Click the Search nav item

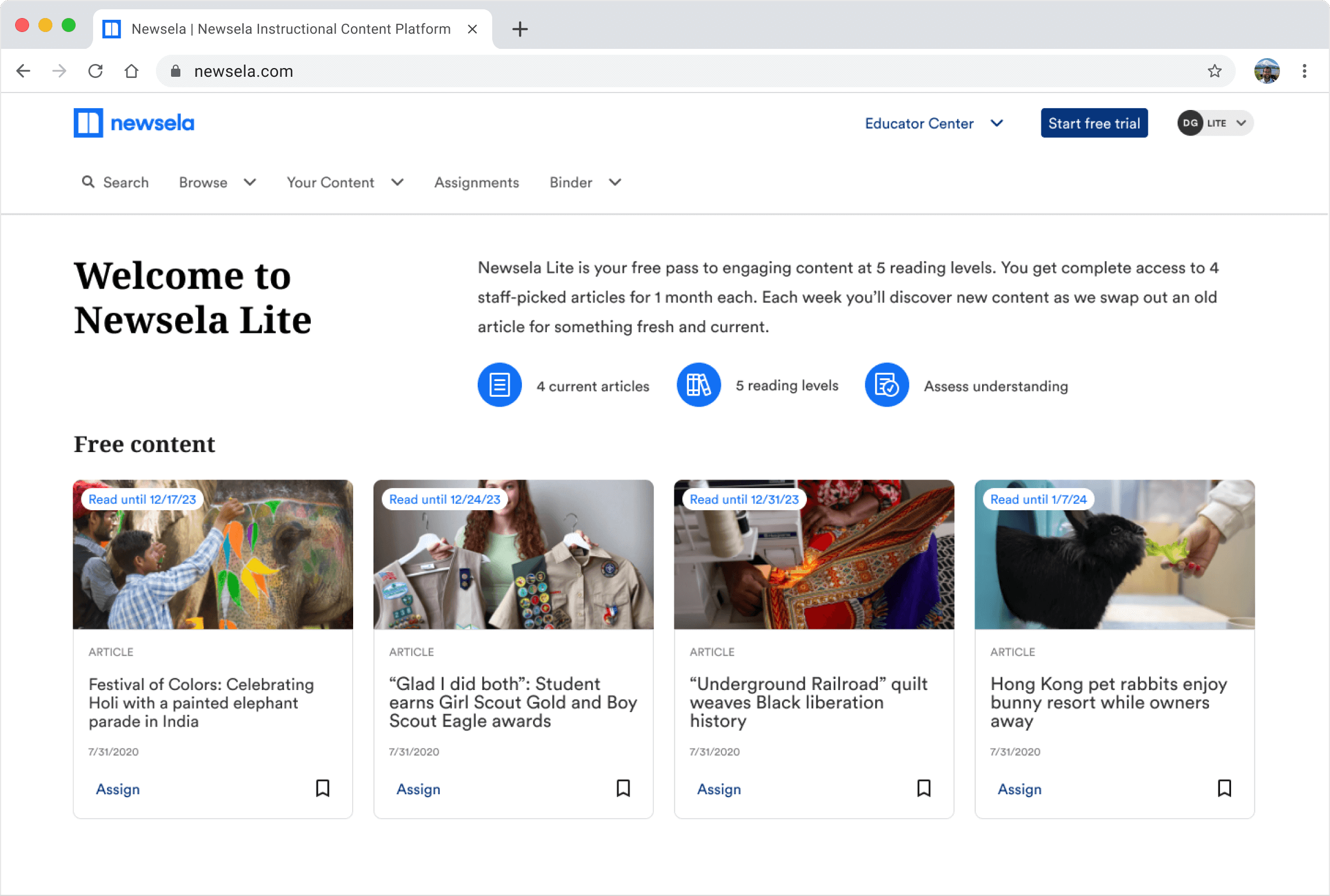coord(115,182)
